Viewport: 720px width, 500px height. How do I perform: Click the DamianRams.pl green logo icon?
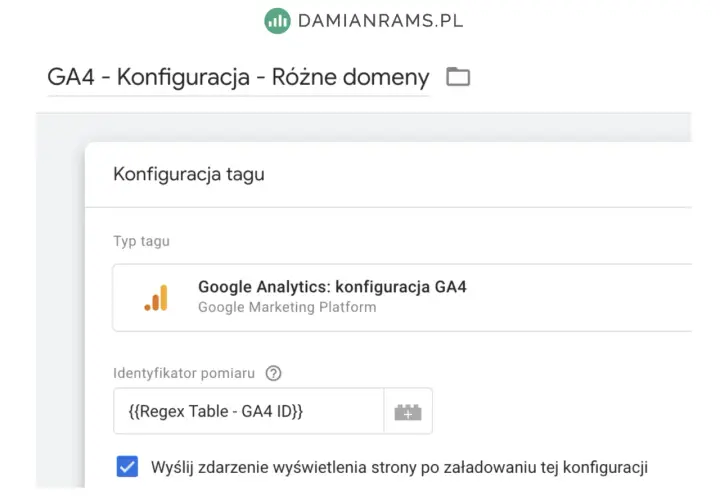tap(277, 21)
